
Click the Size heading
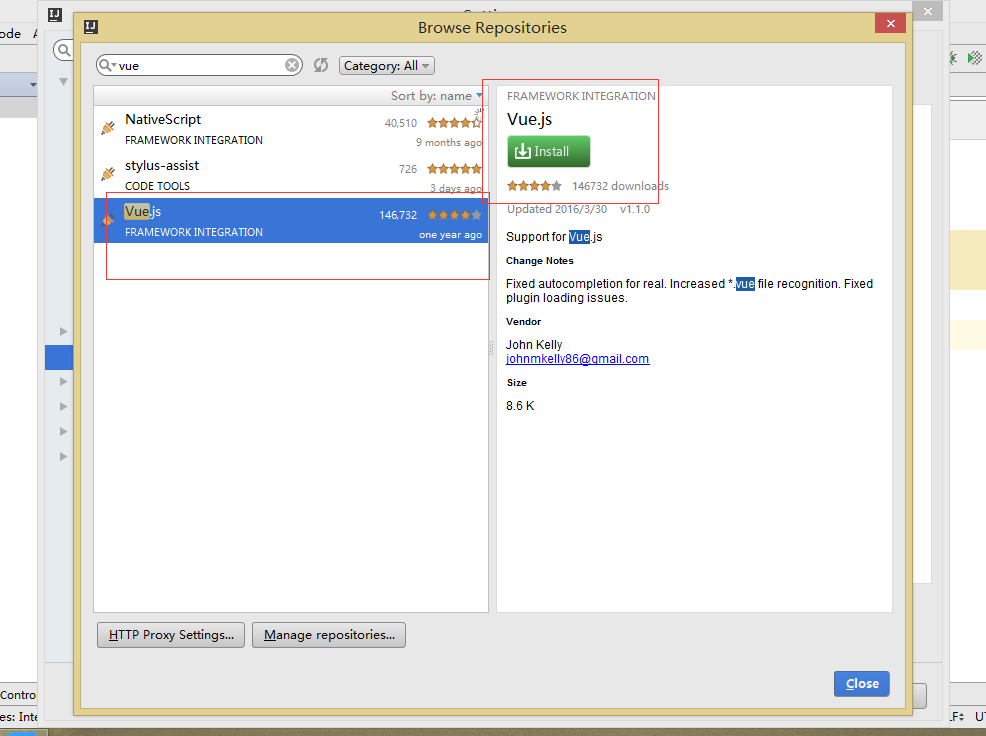(516, 382)
